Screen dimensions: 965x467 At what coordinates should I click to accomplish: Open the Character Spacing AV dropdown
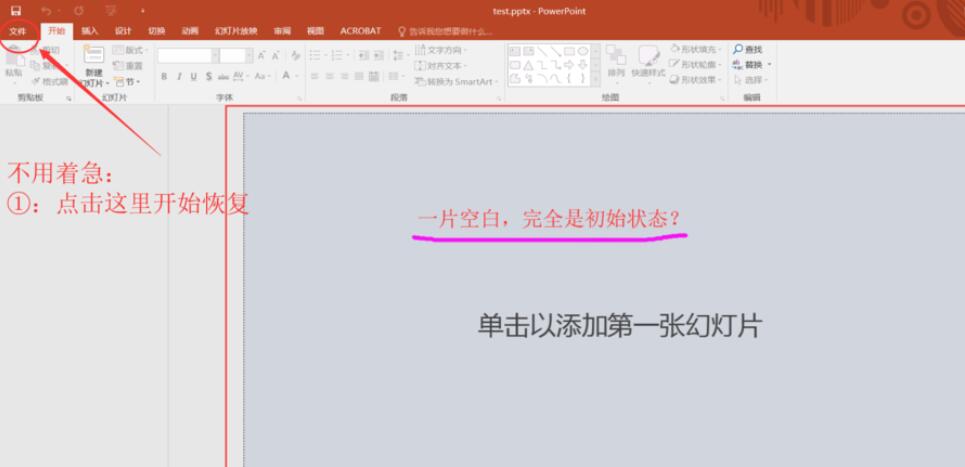[x=240, y=76]
